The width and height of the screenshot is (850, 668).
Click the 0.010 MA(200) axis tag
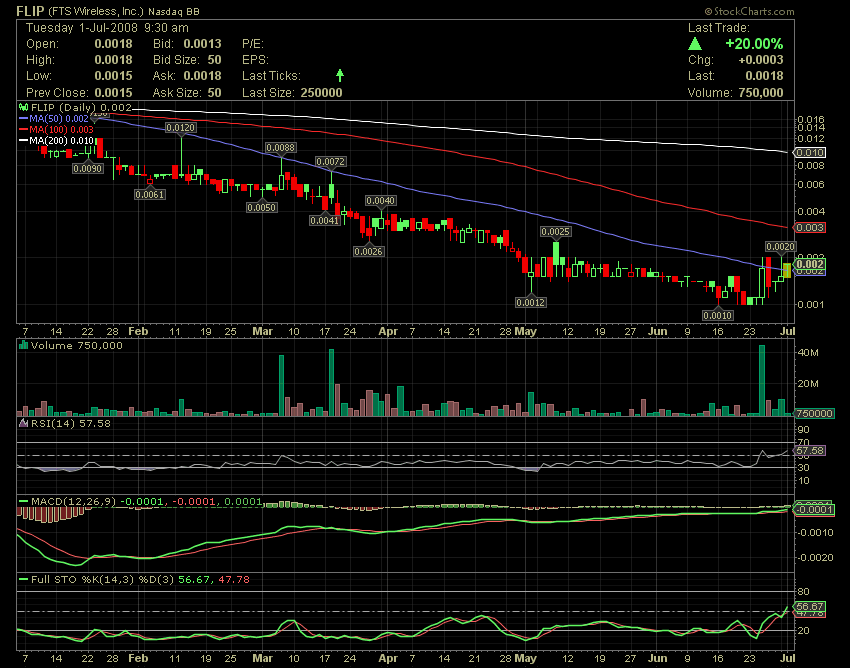[809, 152]
